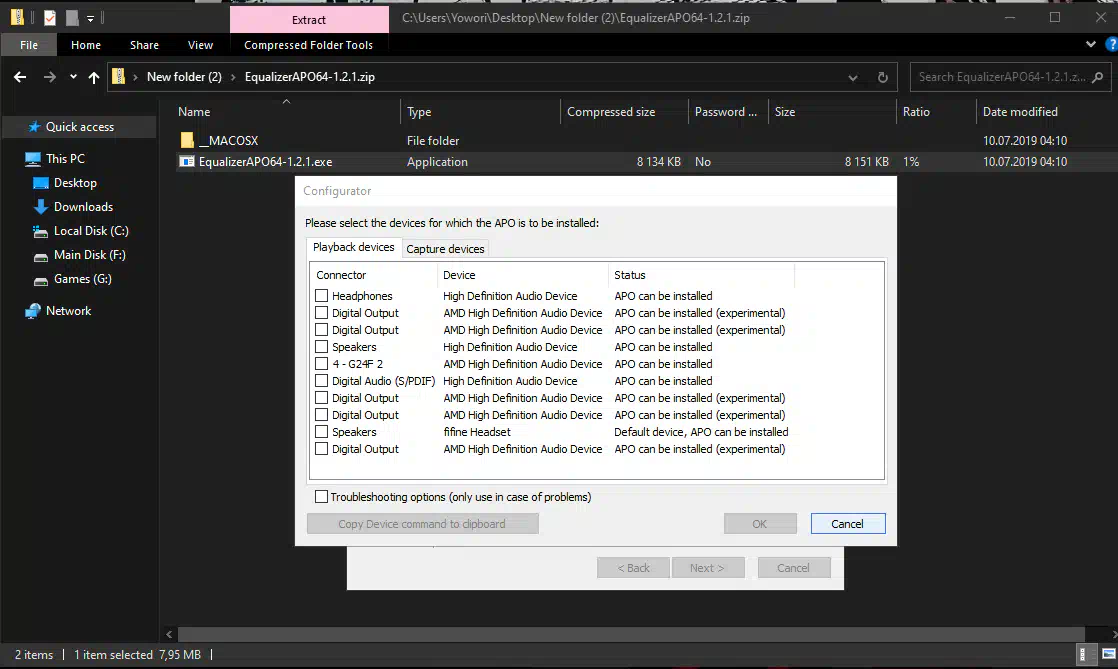Enable Troubleshooting options checkbox
This screenshot has width=1118, height=669.
coord(322,496)
